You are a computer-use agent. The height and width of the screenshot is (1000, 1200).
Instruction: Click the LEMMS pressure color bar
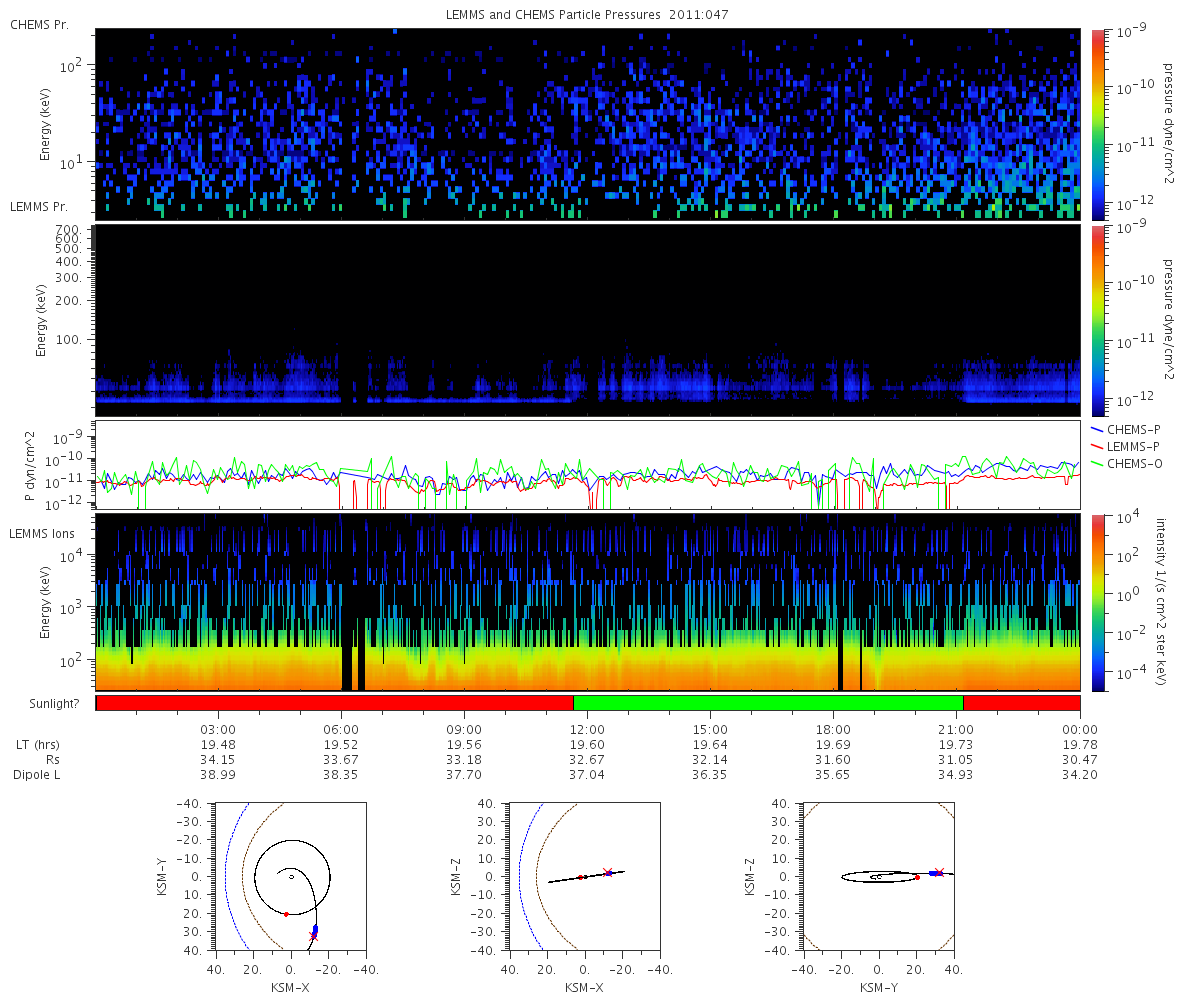point(1097,321)
